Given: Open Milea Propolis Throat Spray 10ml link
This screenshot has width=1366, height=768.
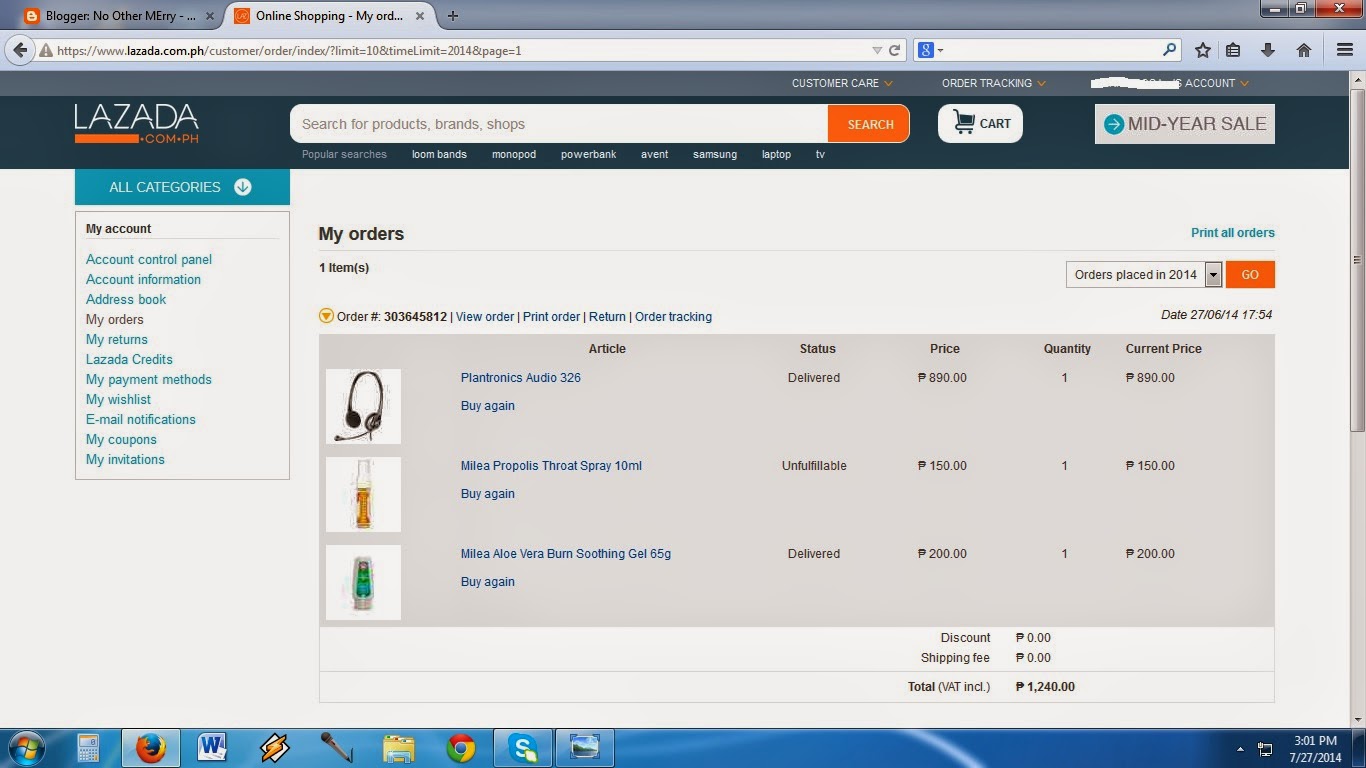Looking at the screenshot, I should (x=551, y=466).
